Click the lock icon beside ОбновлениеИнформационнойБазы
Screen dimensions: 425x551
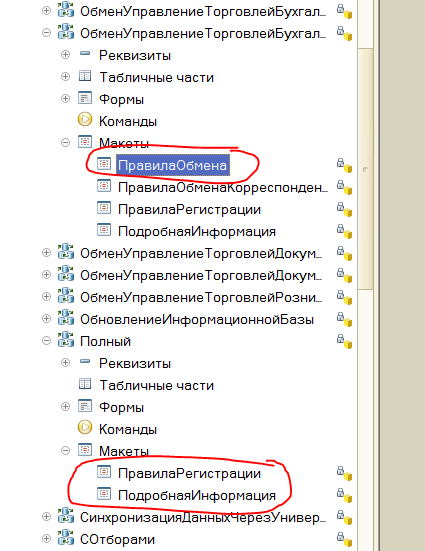coord(344,319)
